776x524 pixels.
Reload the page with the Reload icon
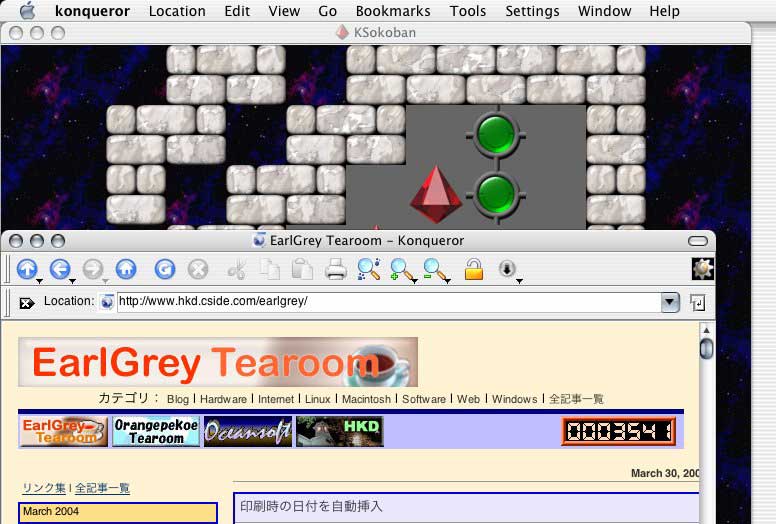[165, 270]
